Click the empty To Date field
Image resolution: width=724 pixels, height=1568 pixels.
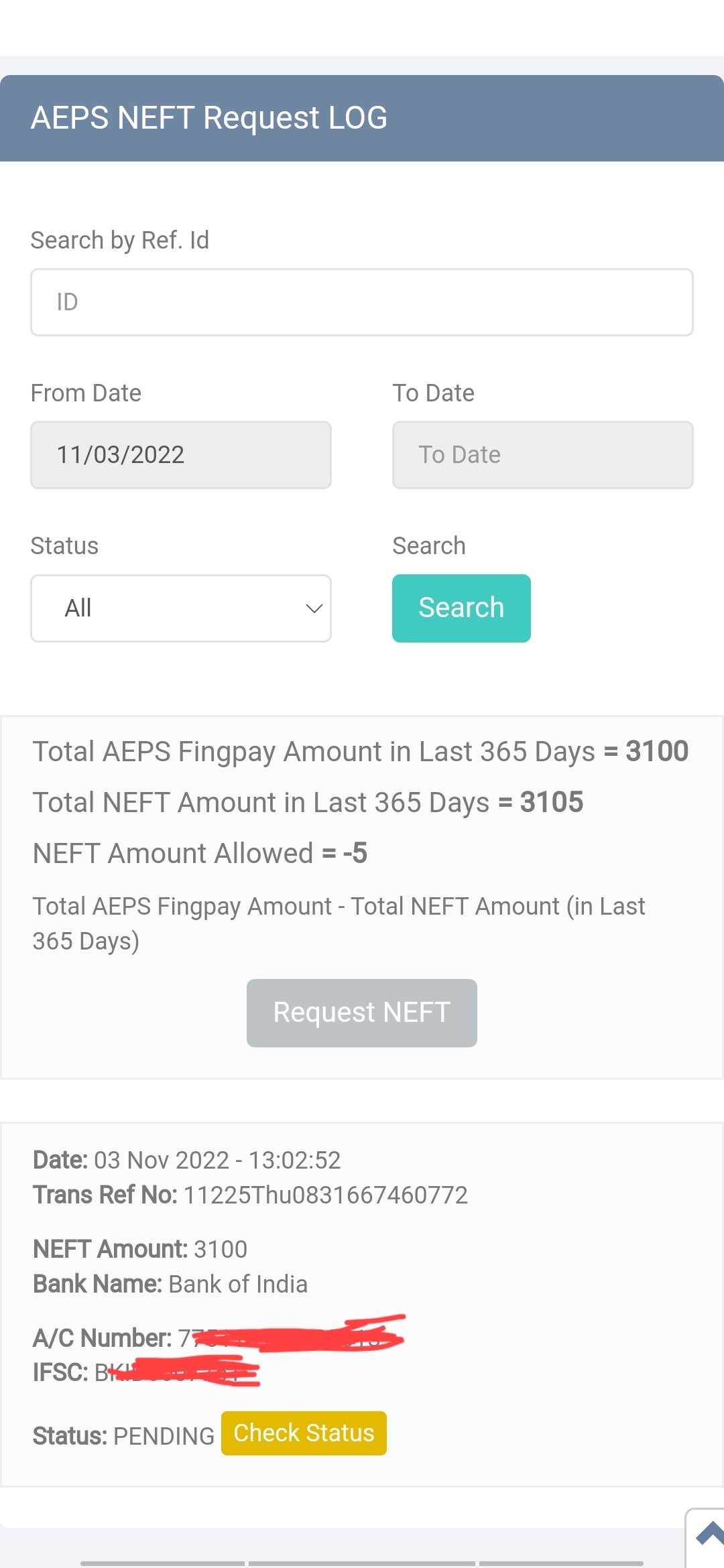(542, 455)
